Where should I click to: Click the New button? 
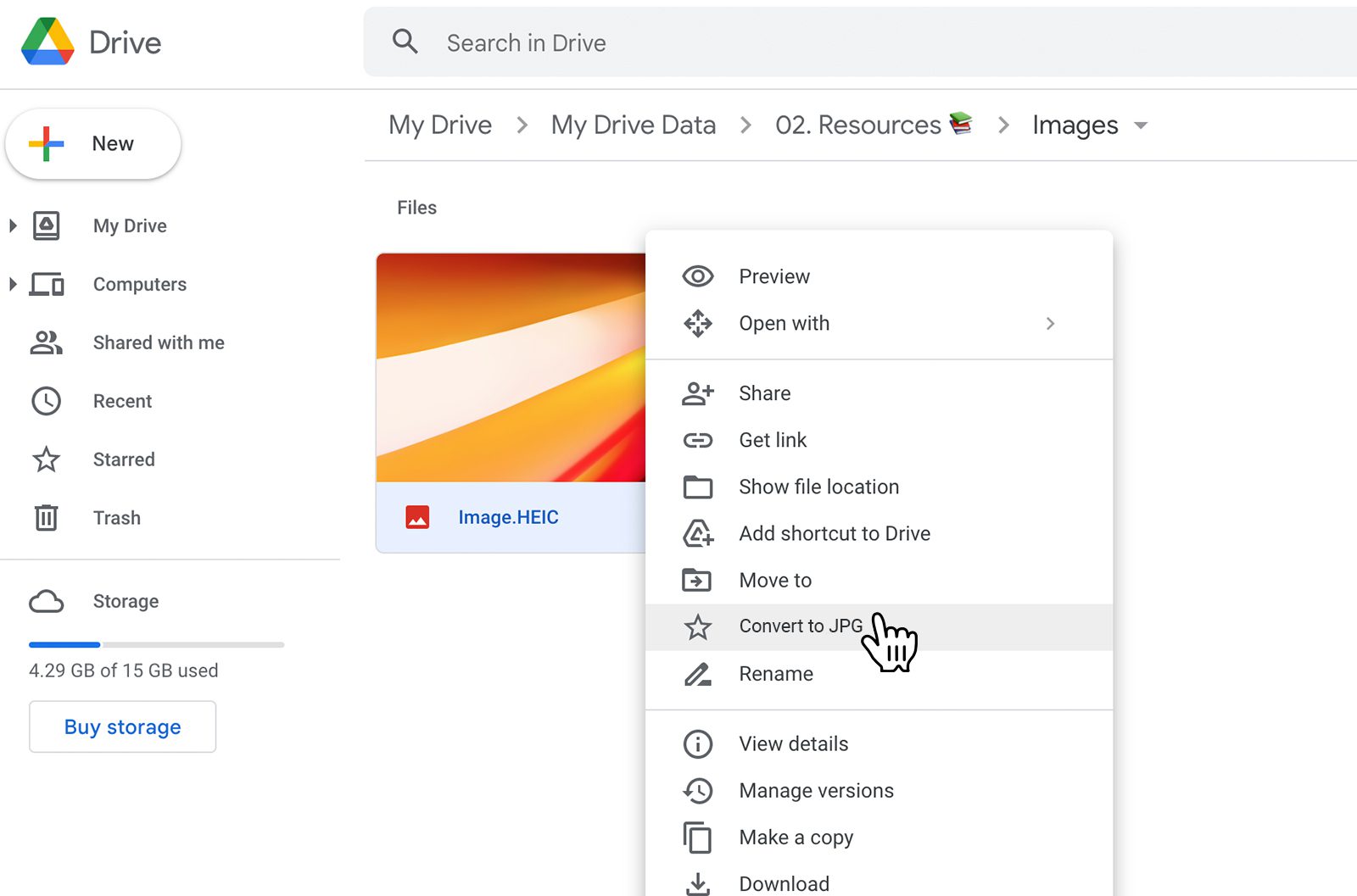click(x=93, y=143)
